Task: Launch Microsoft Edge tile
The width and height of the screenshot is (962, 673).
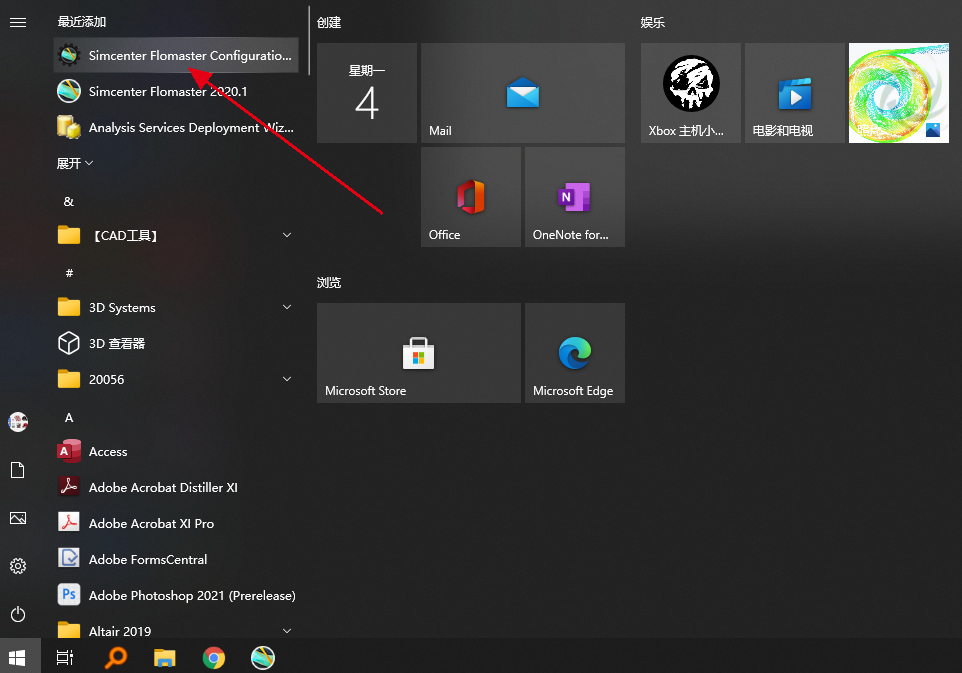Action: (575, 353)
